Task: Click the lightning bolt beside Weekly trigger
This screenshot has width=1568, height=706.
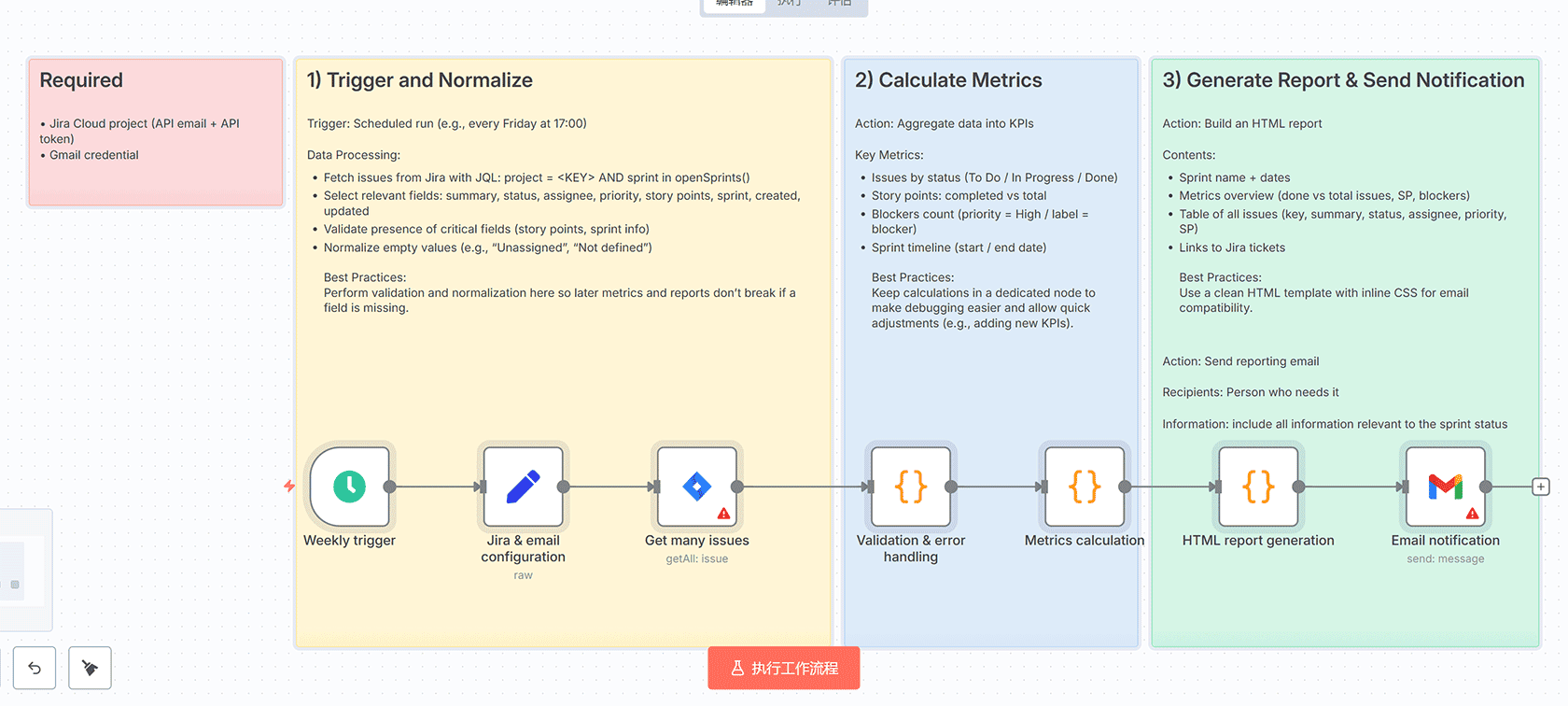Action: coord(288,487)
